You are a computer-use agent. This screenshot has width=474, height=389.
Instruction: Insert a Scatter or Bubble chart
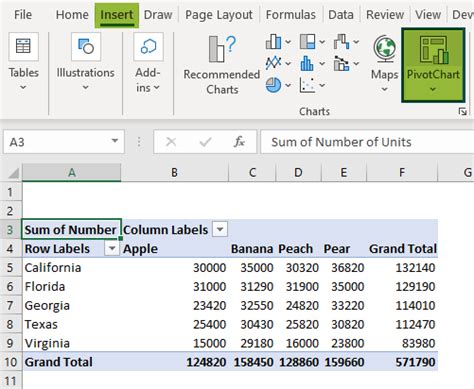(x=307, y=85)
